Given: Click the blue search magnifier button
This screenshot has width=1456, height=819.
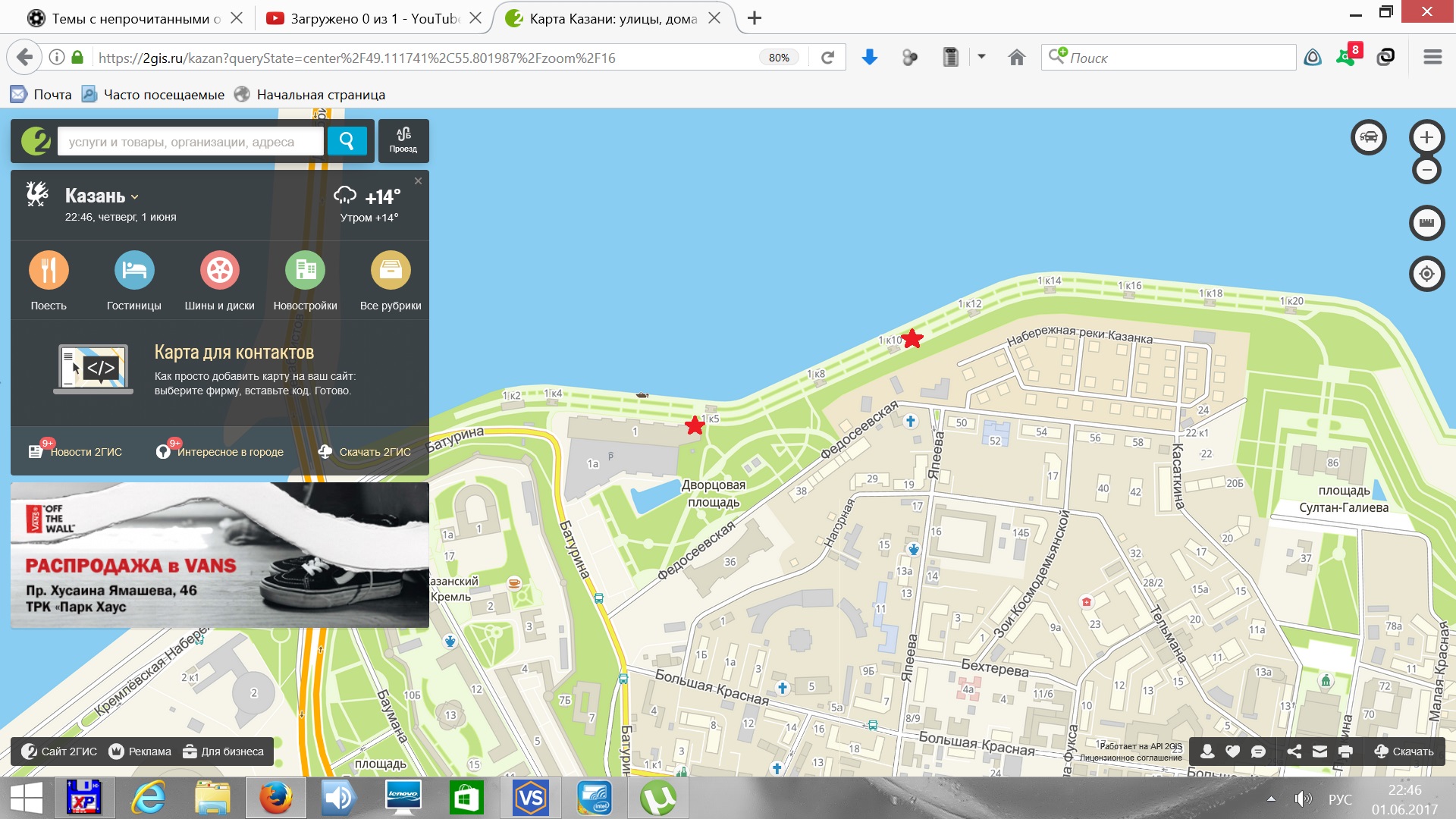Looking at the screenshot, I should click(x=347, y=141).
